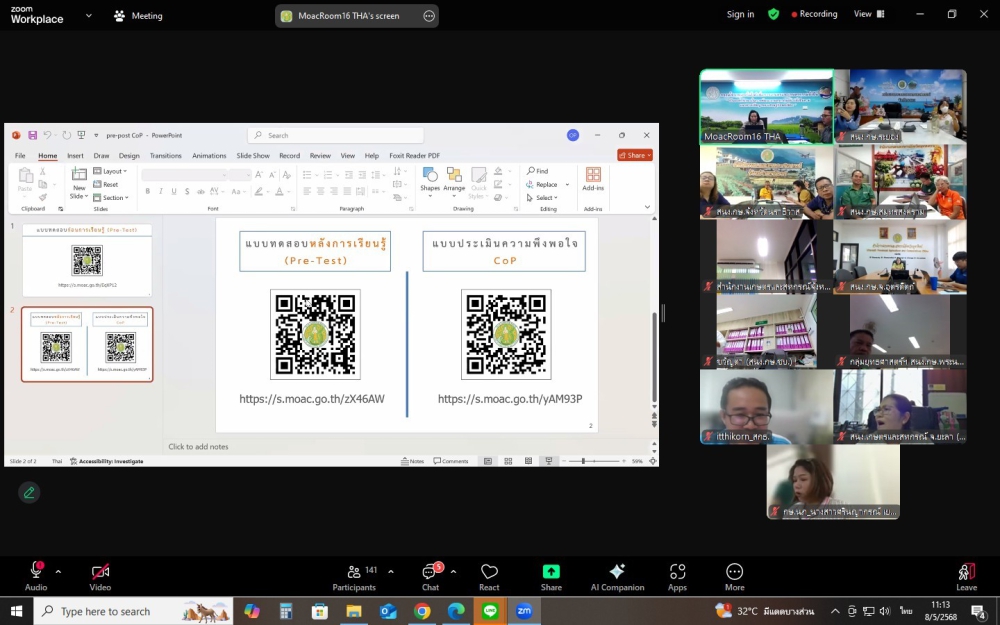Start video with the Video button
This screenshot has width=1000, height=625.
[x=100, y=575]
